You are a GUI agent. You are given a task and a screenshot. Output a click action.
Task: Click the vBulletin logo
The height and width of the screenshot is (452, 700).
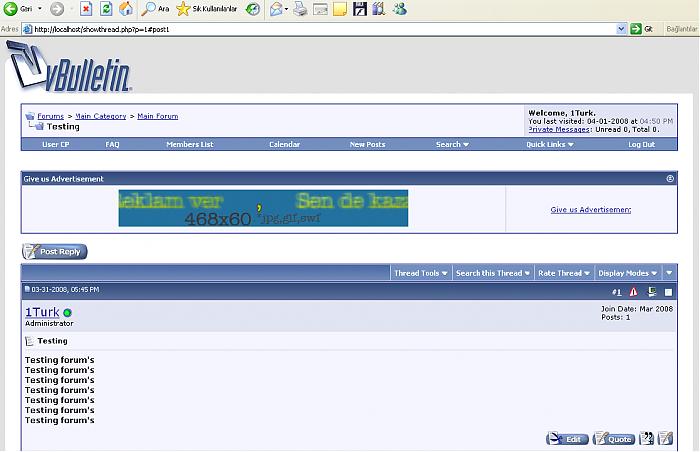[70, 66]
